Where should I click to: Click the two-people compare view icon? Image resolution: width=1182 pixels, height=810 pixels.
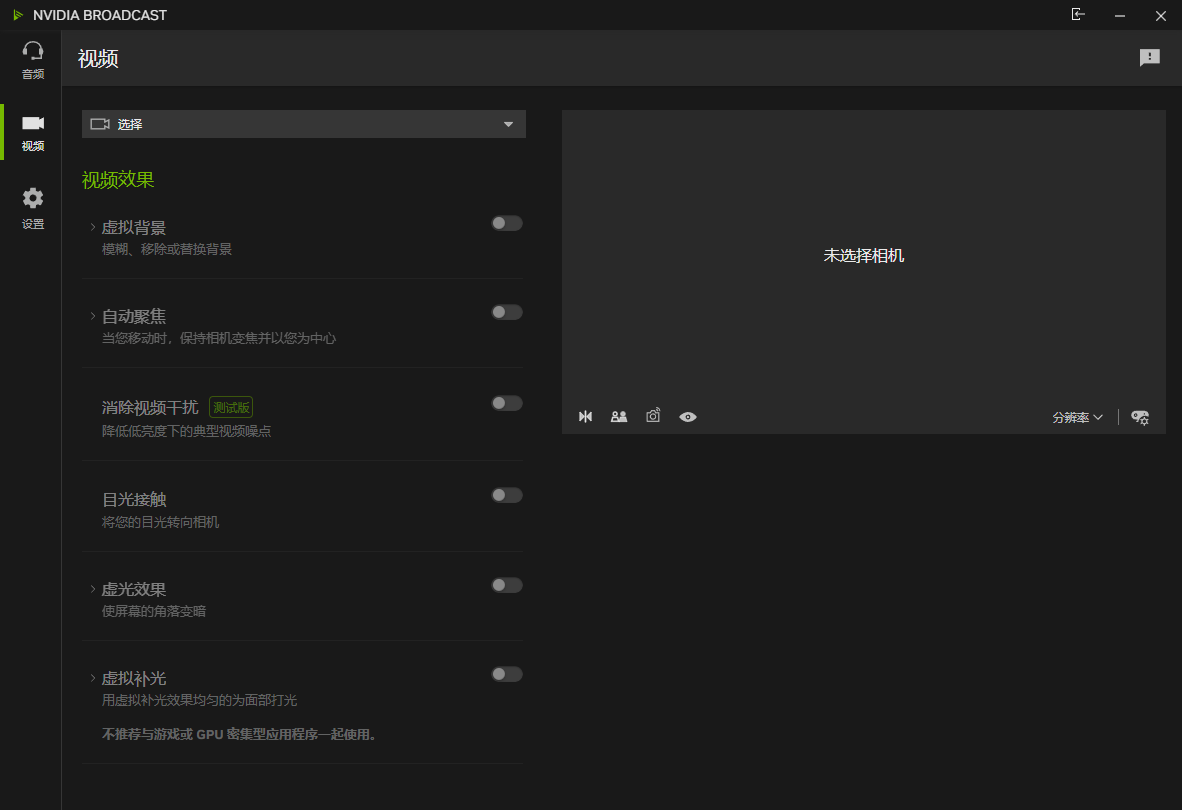(619, 417)
